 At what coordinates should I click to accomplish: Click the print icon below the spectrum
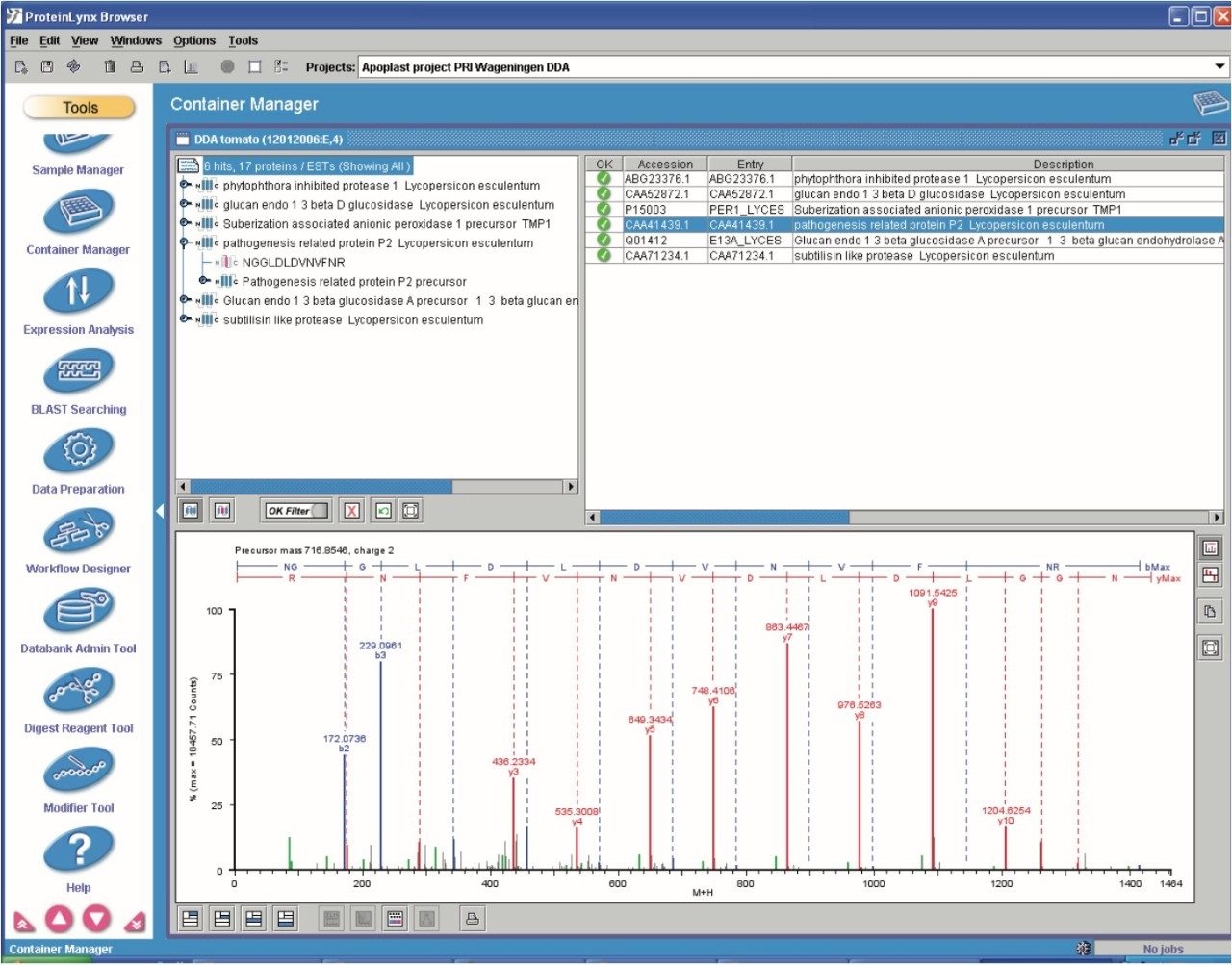point(473,919)
